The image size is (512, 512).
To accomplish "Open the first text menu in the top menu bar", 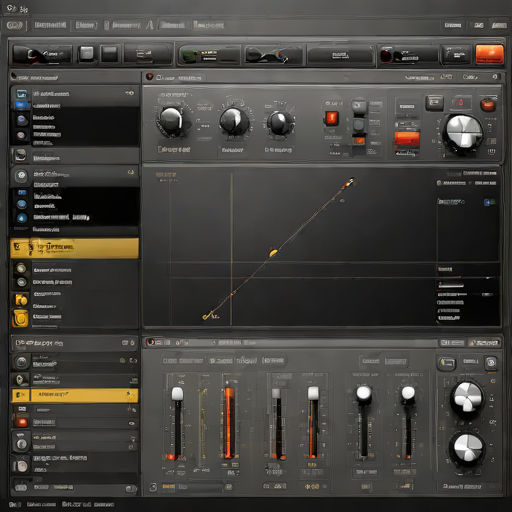I will [x=50, y=25].
